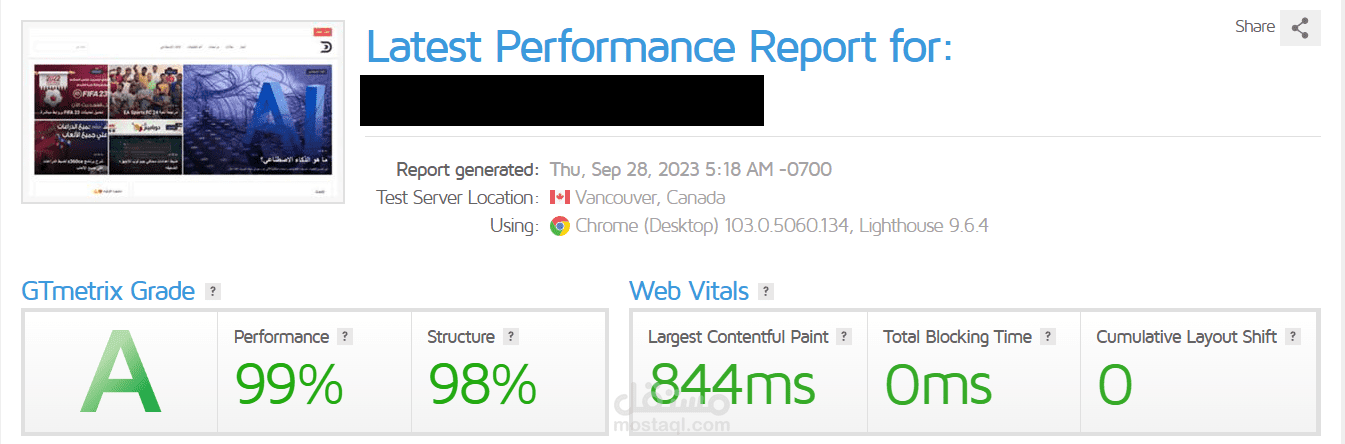Click help icon next to Web Vitals
Viewport: 1345px width, 444px height.
tap(766, 291)
